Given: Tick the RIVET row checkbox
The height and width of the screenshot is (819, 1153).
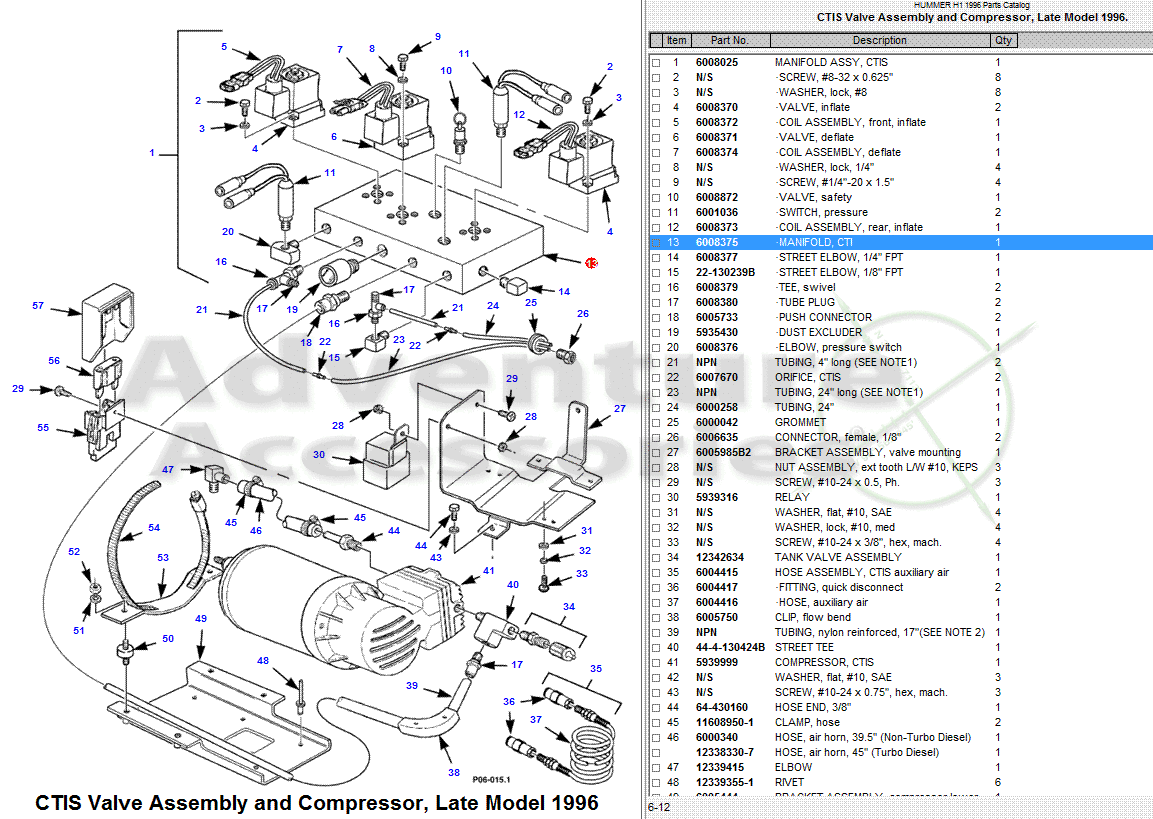Looking at the screenshot, I should point(656,782).
